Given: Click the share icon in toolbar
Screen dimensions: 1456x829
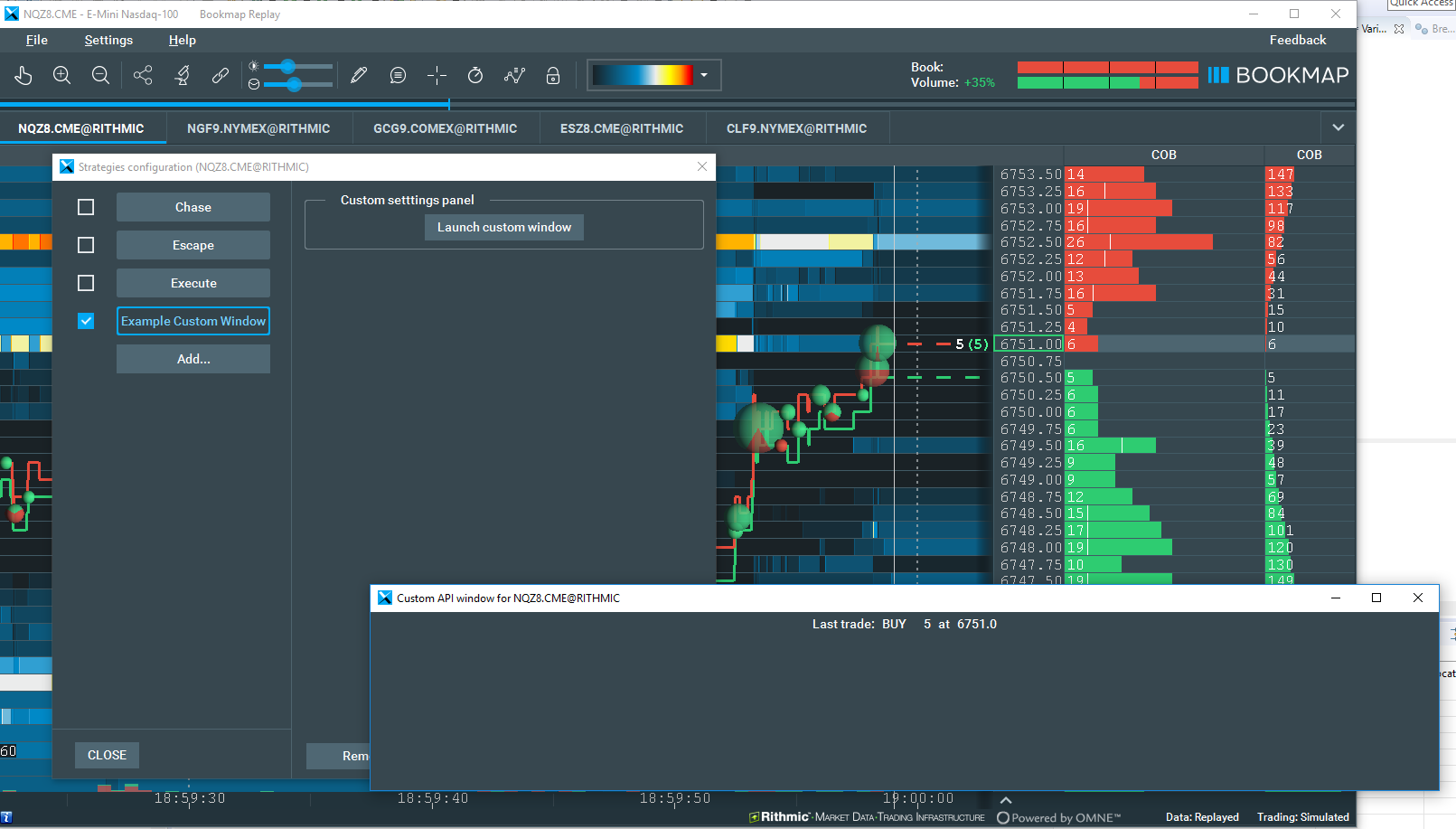Looking at the screenshot, I should [143, 76].
